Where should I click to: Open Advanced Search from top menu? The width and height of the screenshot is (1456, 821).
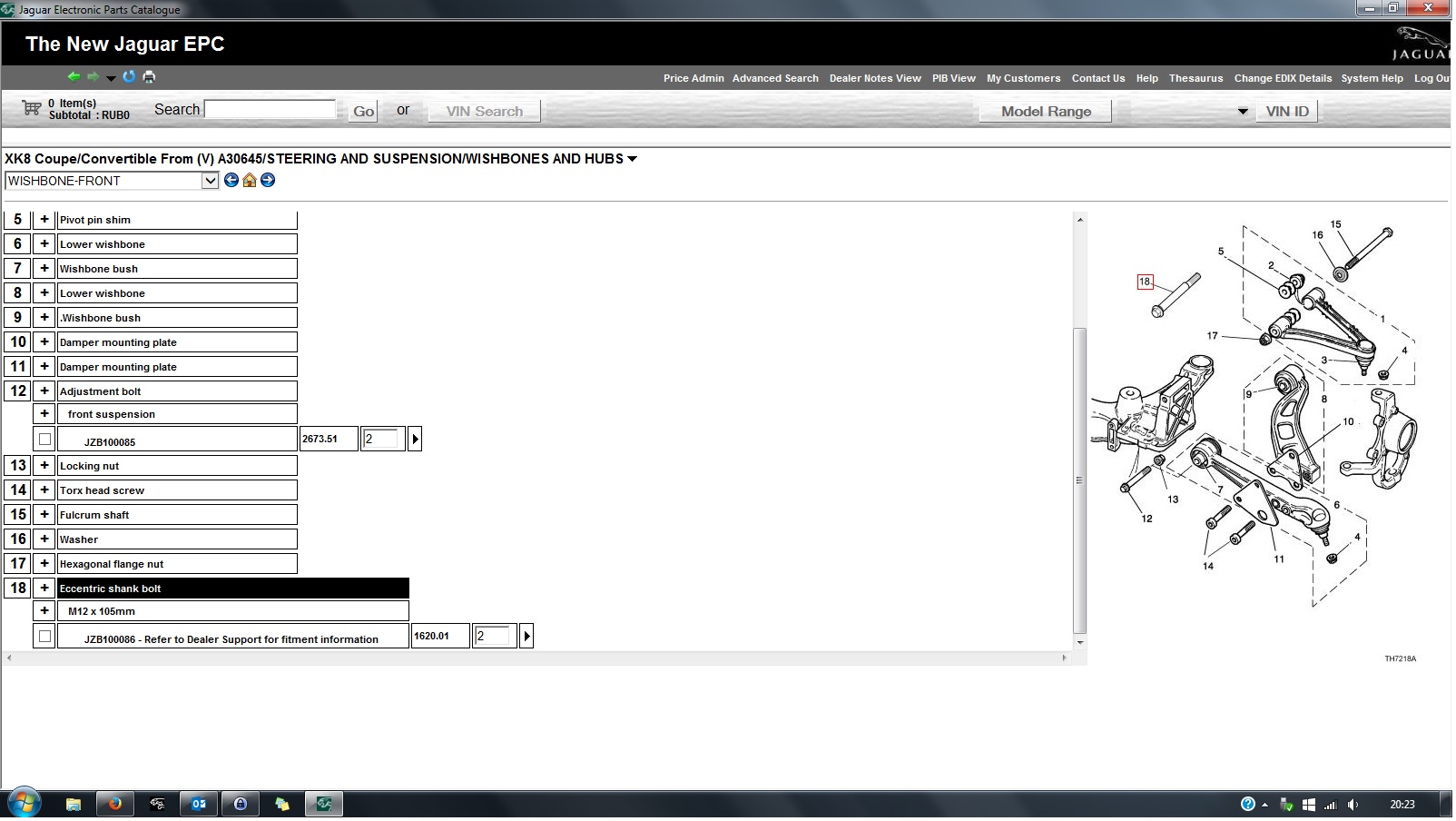click(x=775, y=78)
